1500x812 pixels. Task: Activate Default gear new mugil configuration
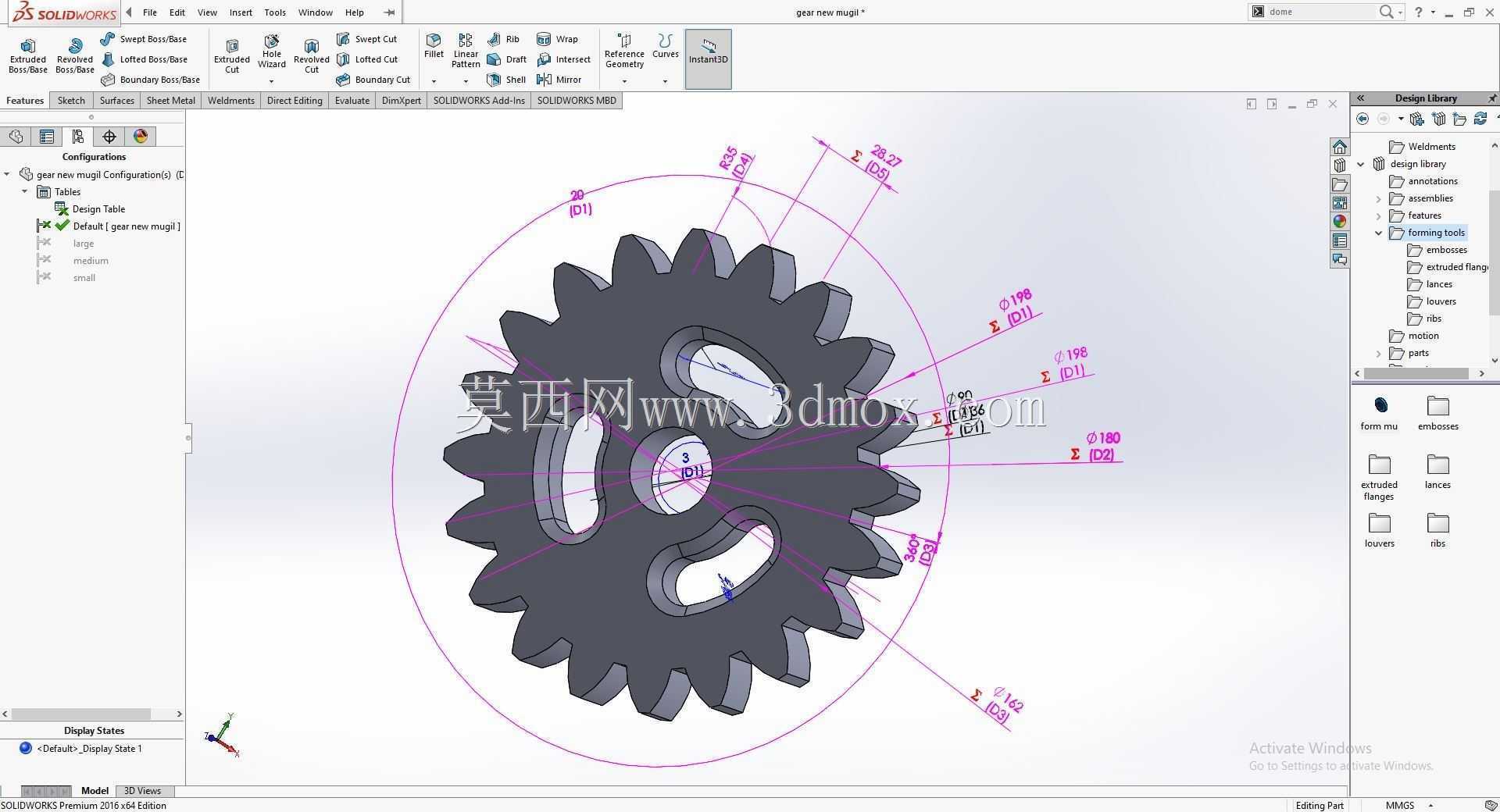126,226
